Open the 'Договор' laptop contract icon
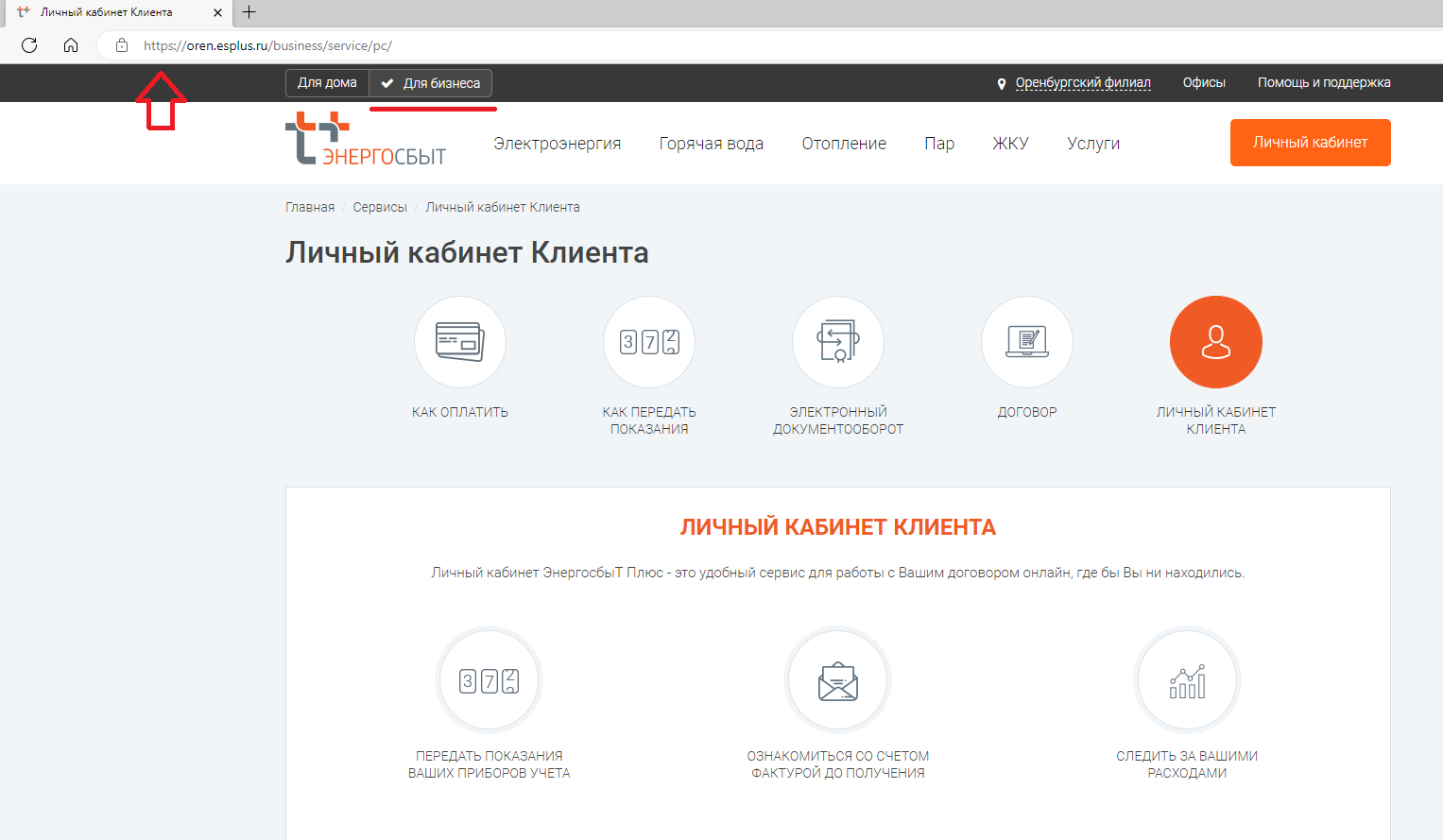Viewport: 1443px width, 840px height. coord(1027,342)
